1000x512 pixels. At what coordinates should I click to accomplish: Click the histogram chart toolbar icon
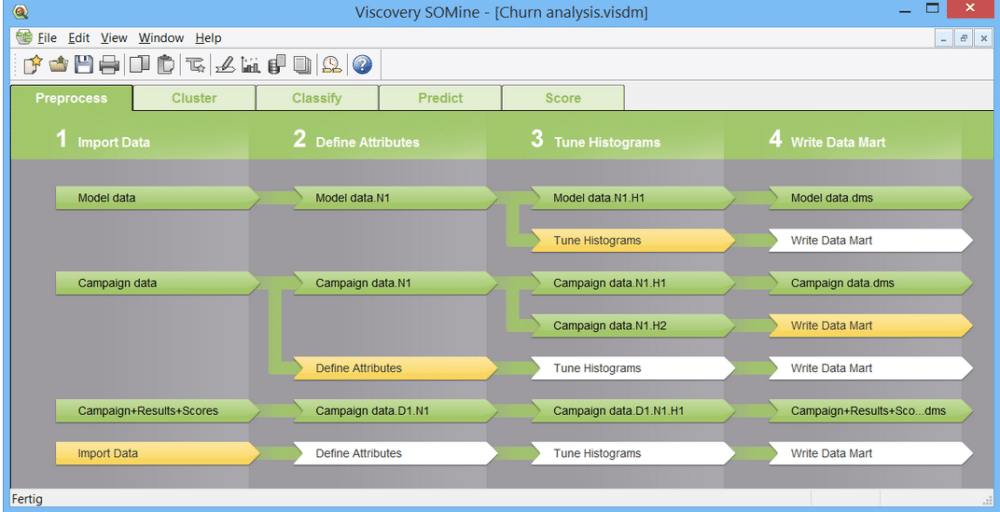250,65
